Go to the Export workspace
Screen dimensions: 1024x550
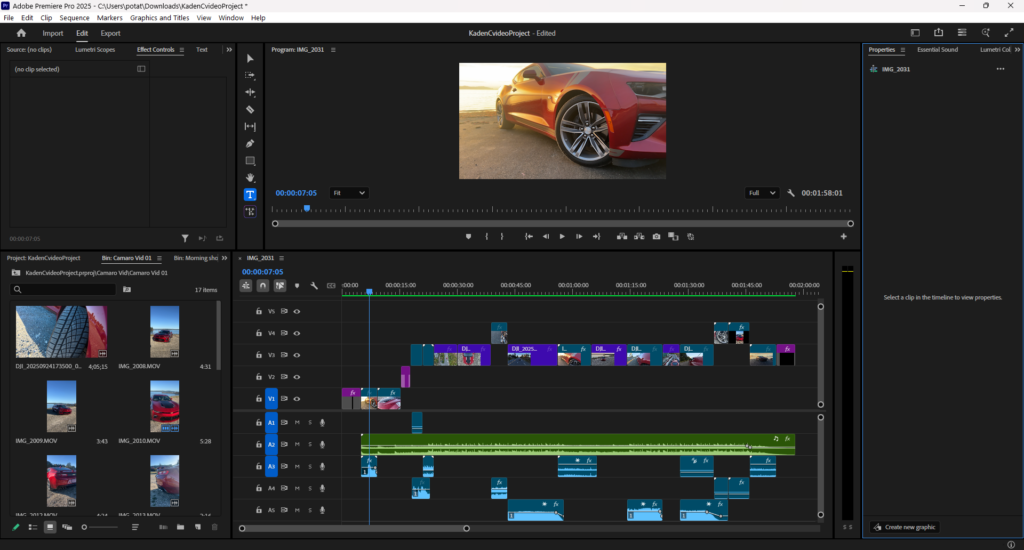coord(110,33)
